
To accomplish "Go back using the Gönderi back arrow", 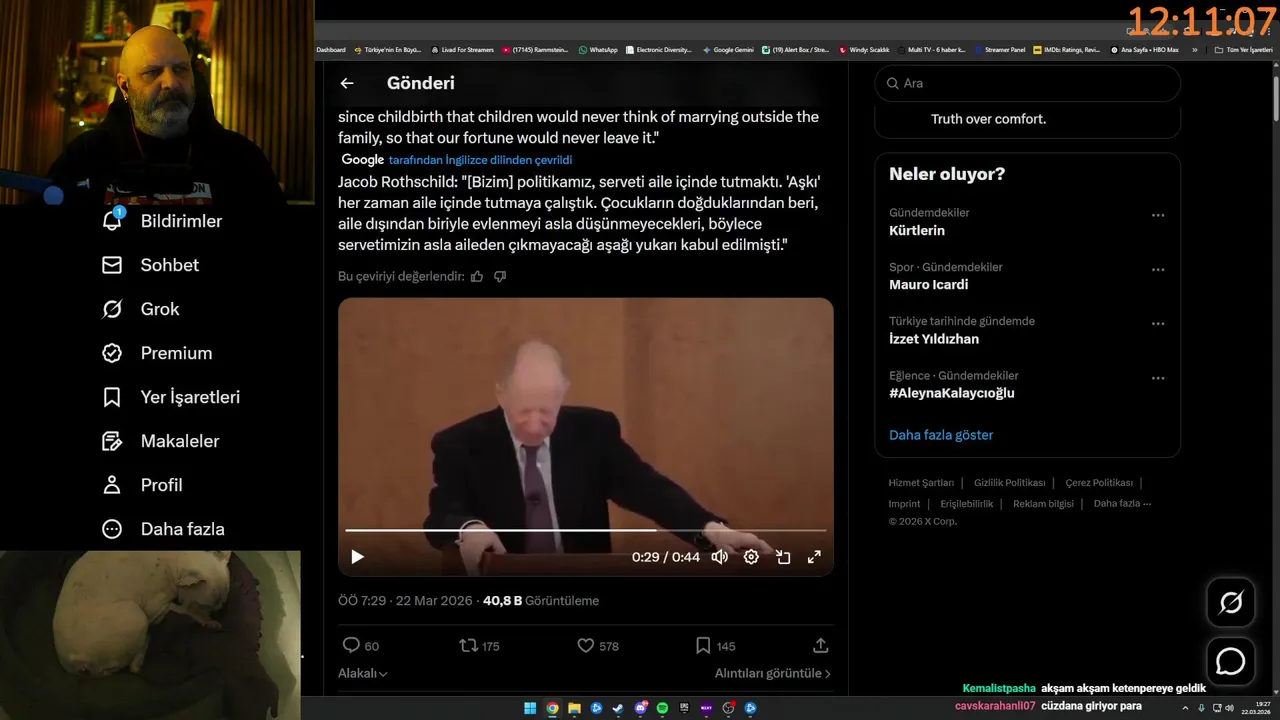I will 347,84.
